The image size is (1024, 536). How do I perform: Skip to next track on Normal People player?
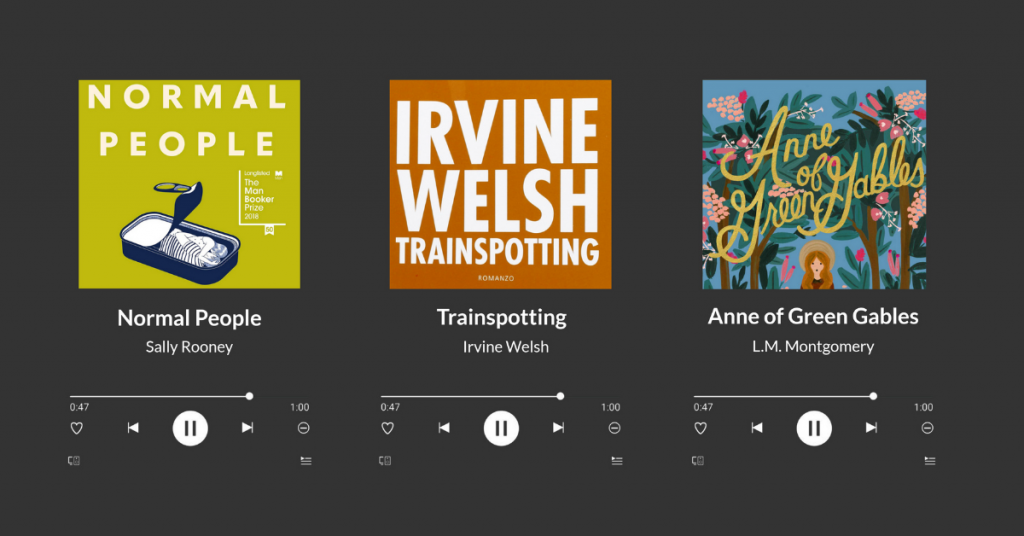(x=247, y=428)
